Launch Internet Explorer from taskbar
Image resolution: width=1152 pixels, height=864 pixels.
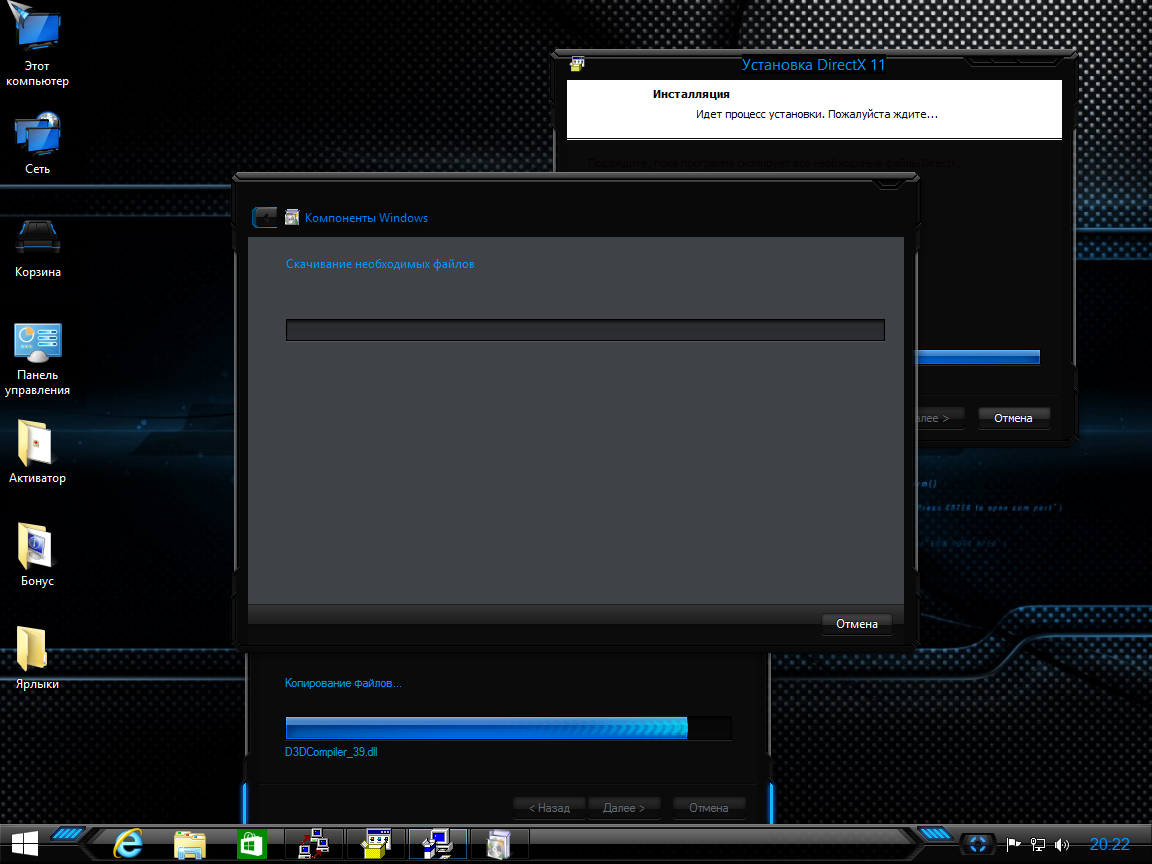point(128,844)
